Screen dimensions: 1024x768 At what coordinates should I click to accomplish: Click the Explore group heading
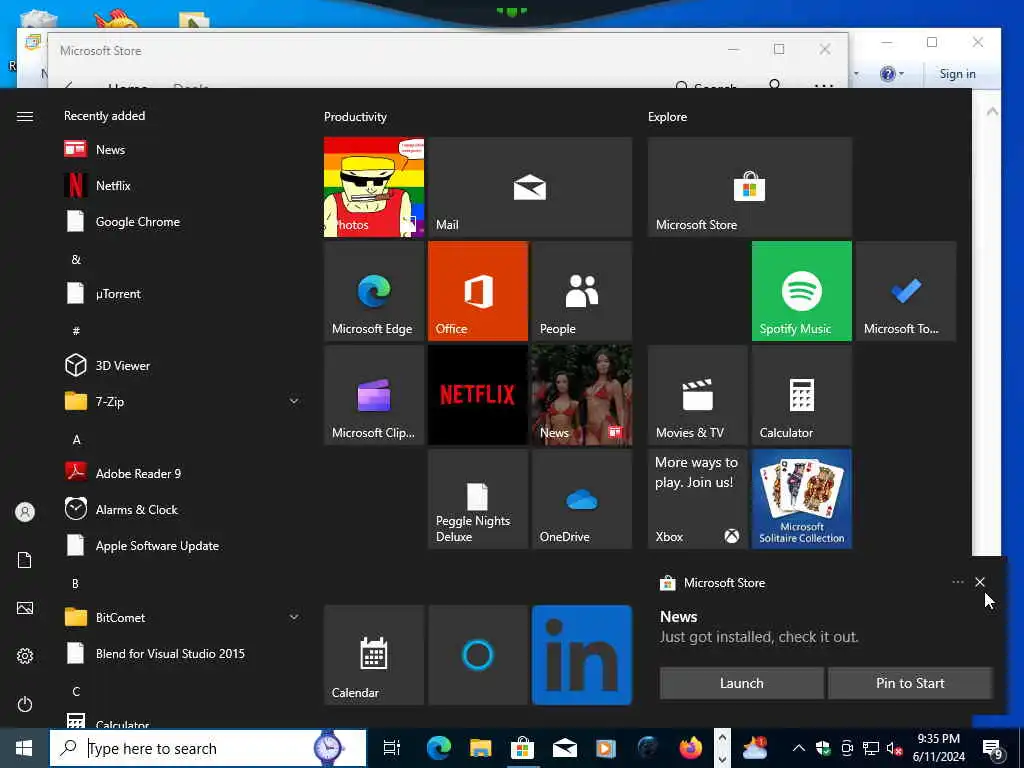point(667,117)
